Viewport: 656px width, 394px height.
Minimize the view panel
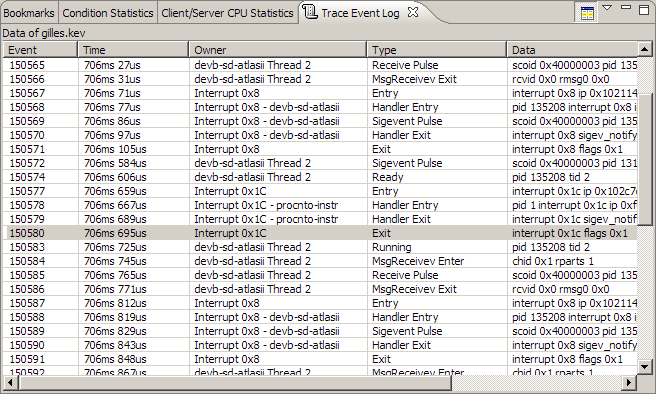click(626, 7)
